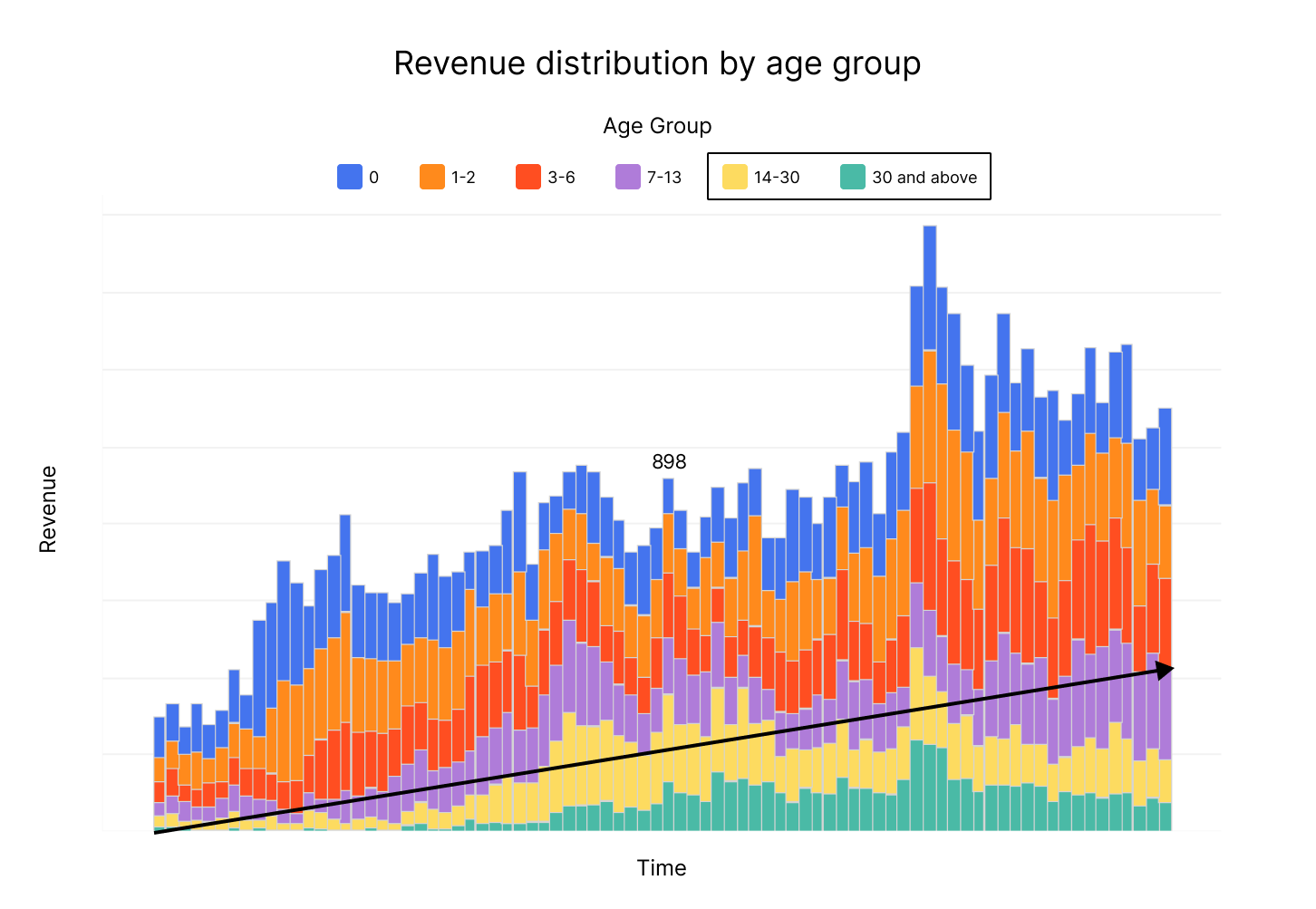Click the arrowhead of the black trend line

[x=1166, y=670]
